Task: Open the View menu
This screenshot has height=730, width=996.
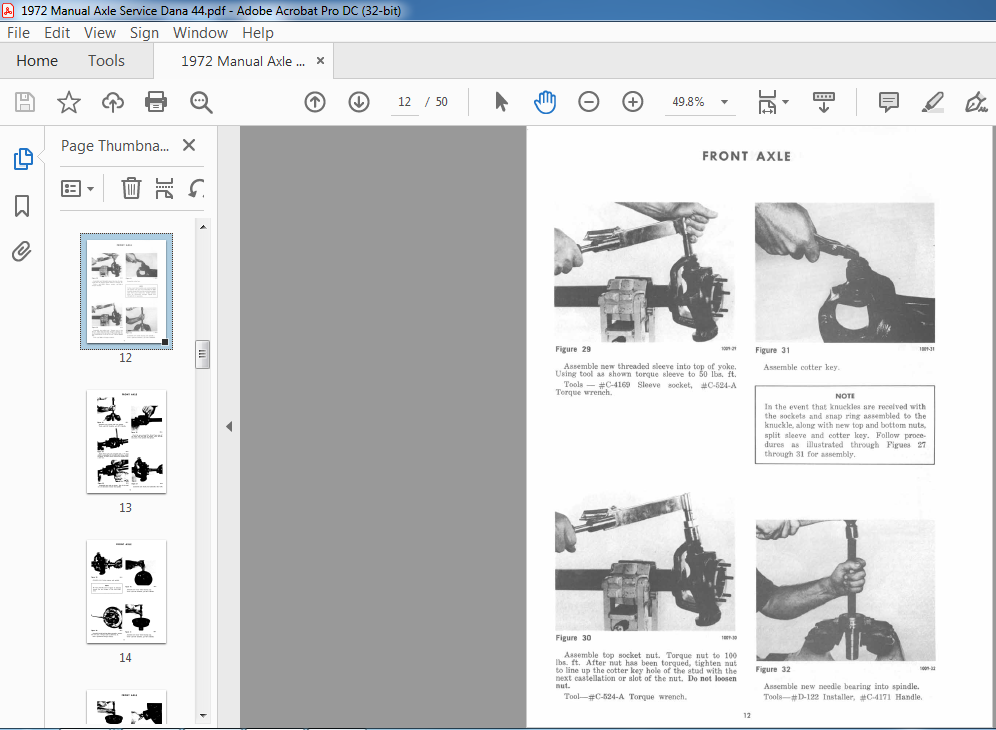Action: coord(100,33)
